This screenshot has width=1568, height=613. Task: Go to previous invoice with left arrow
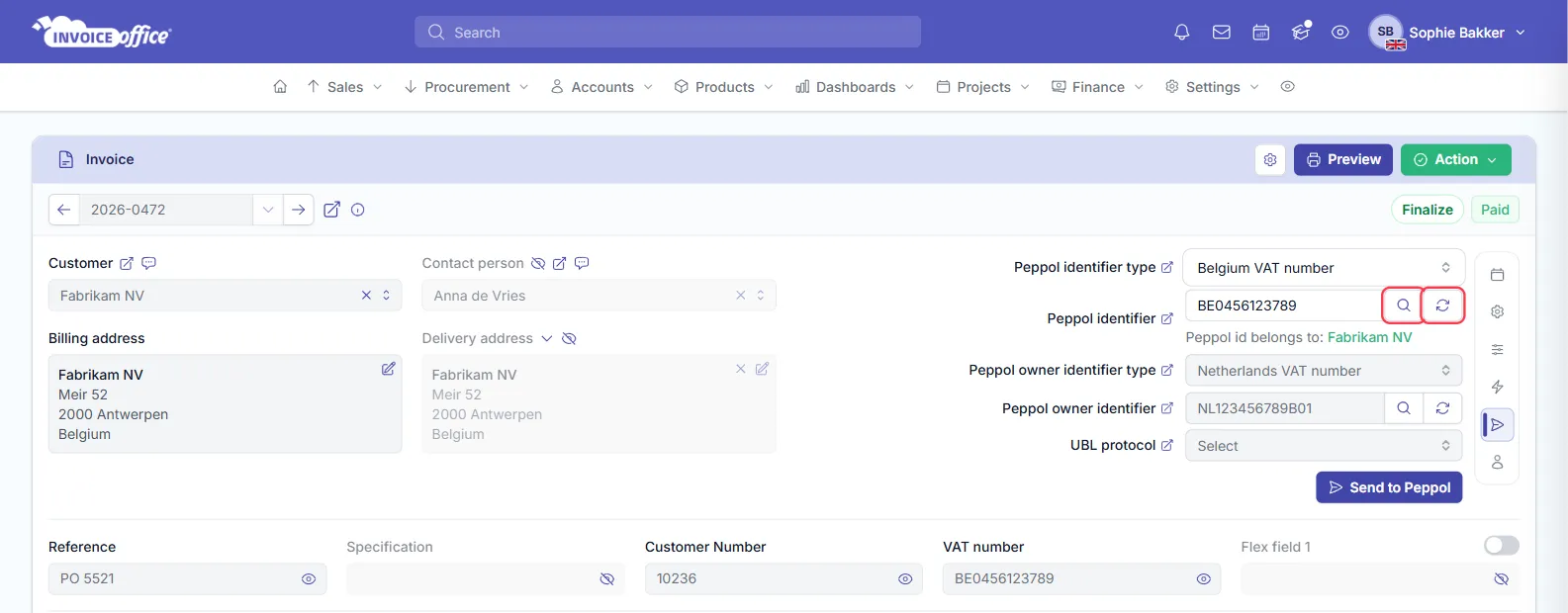pos(63,210)
